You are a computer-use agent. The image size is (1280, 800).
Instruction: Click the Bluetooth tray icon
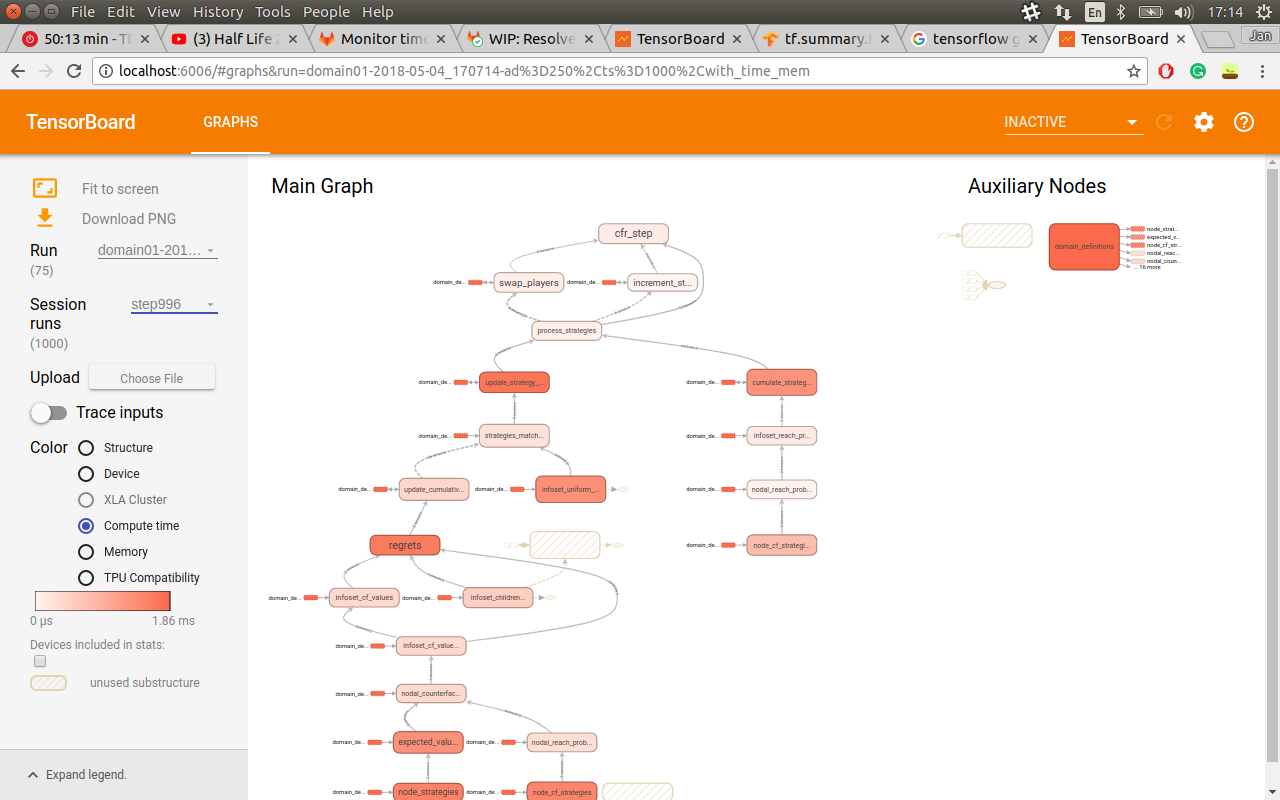[x=1122, y=12]
